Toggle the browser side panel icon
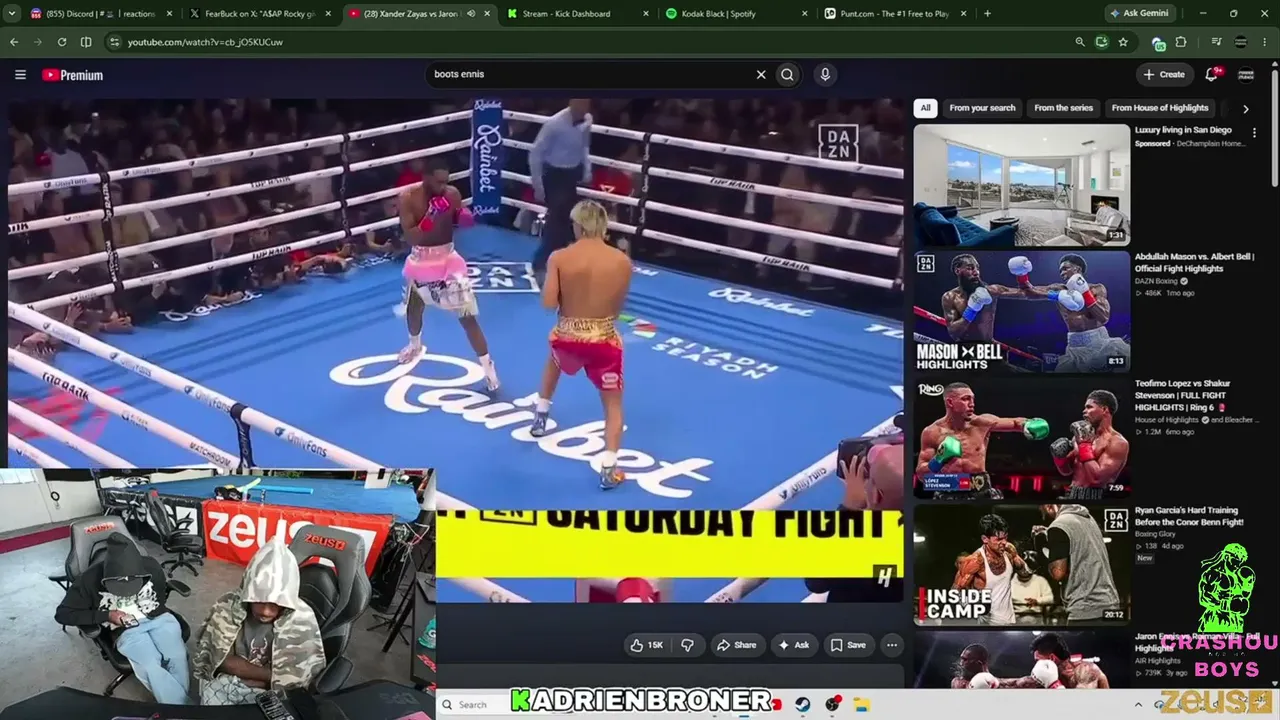 (x=86, y=42)
